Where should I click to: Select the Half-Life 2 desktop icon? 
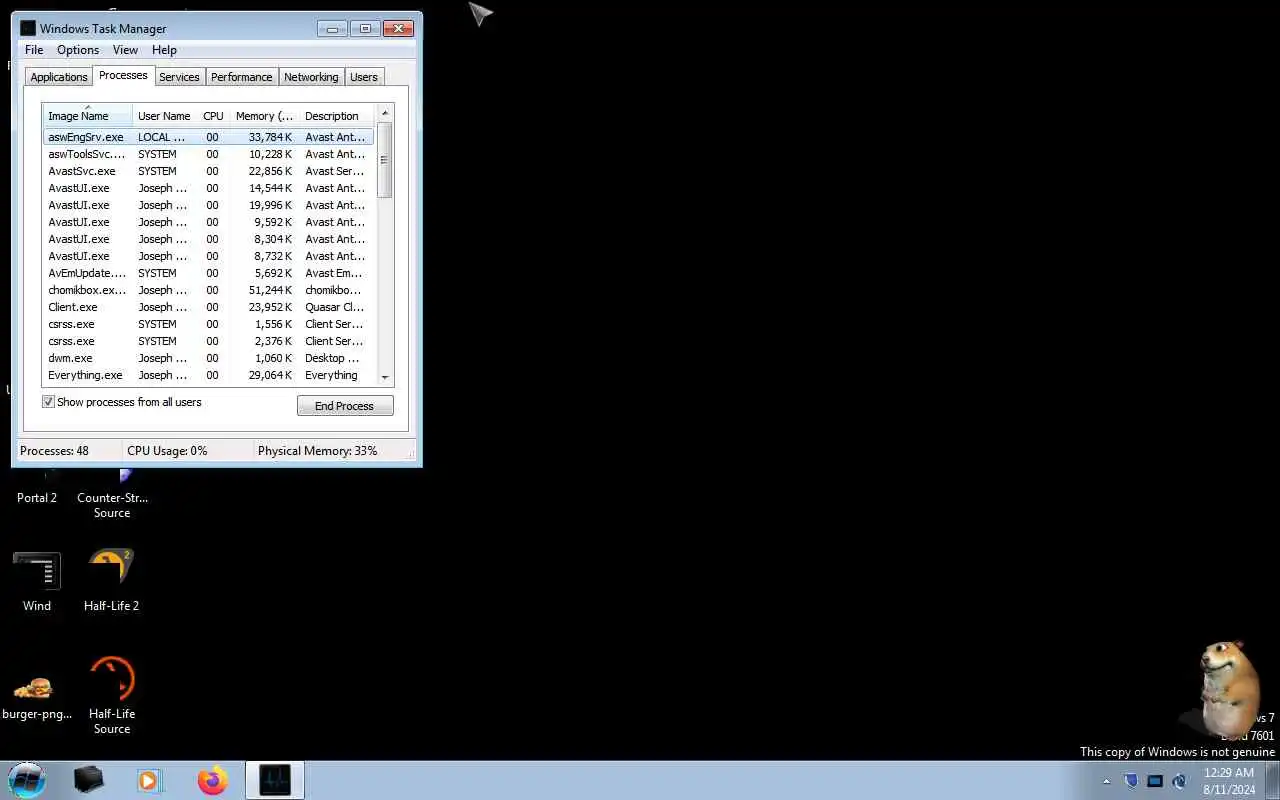click(112, 580)
